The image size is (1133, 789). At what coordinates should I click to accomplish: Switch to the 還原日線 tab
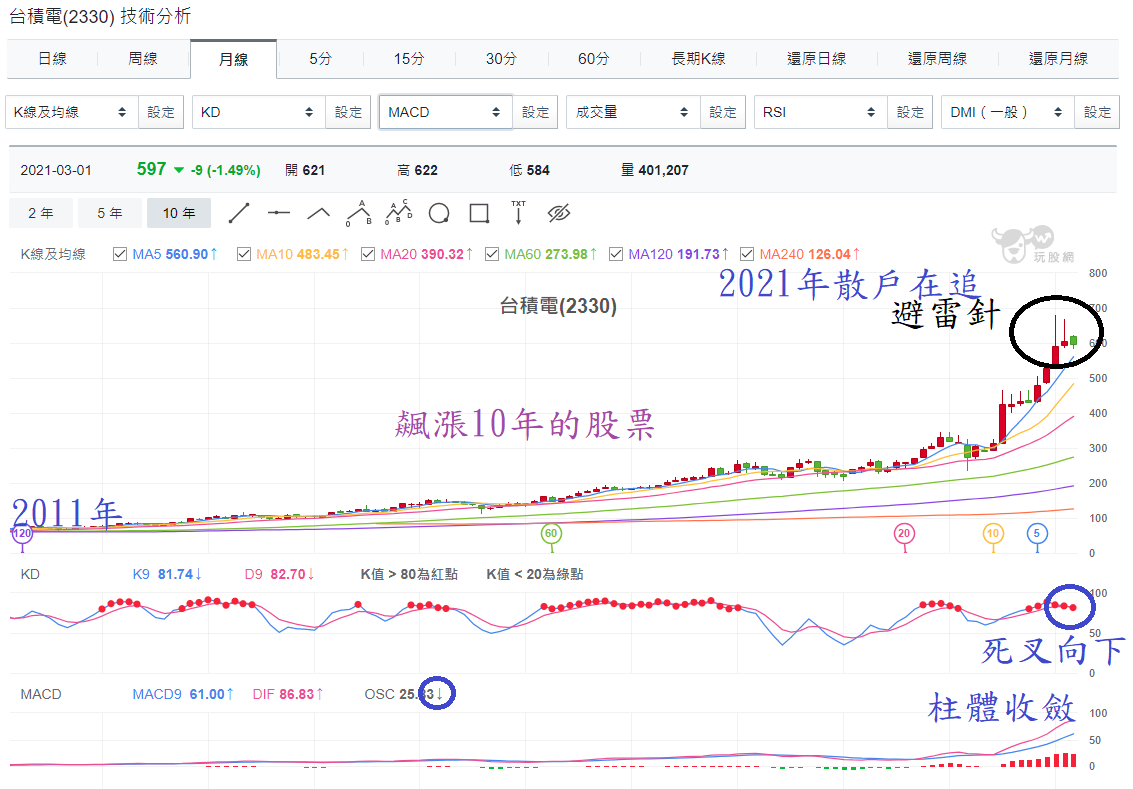click(x=817, y=59)
